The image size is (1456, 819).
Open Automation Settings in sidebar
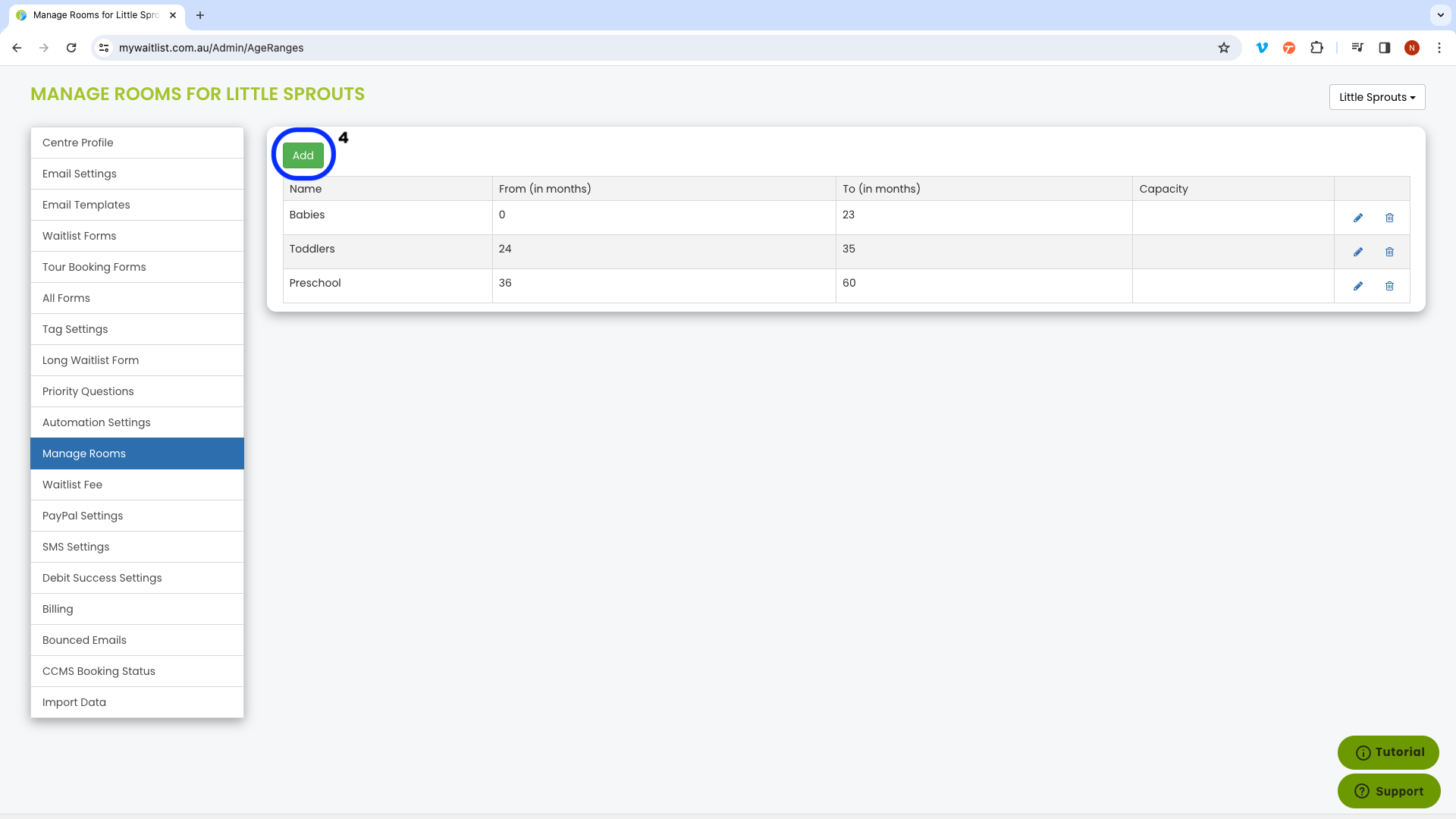(x=137, y=422)
